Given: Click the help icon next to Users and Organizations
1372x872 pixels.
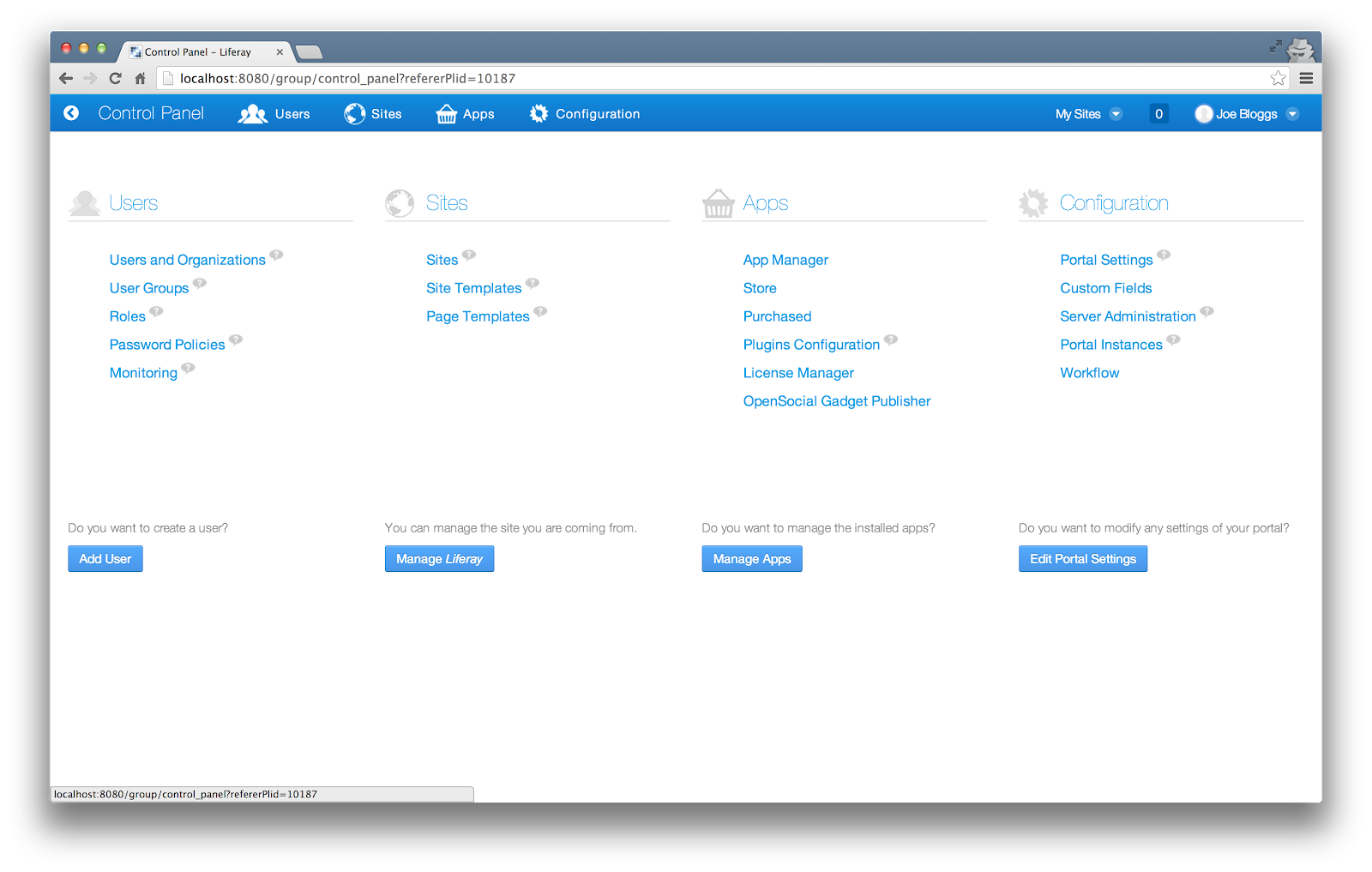Looking at the screenshot, I should [x=276, y=255].
